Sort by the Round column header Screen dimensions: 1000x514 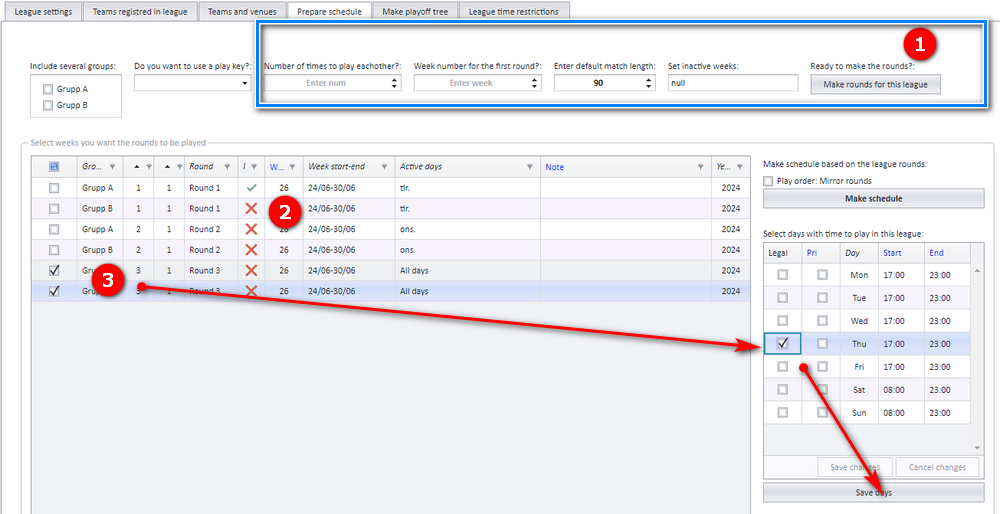tap(201, 166)
